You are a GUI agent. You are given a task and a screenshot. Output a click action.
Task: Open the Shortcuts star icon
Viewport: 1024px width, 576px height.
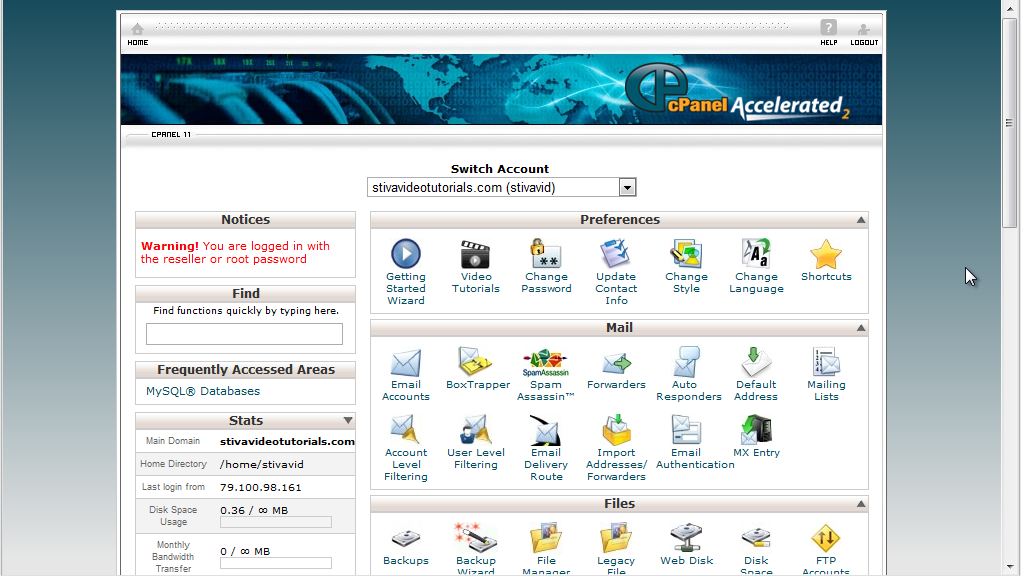point(825,254)
